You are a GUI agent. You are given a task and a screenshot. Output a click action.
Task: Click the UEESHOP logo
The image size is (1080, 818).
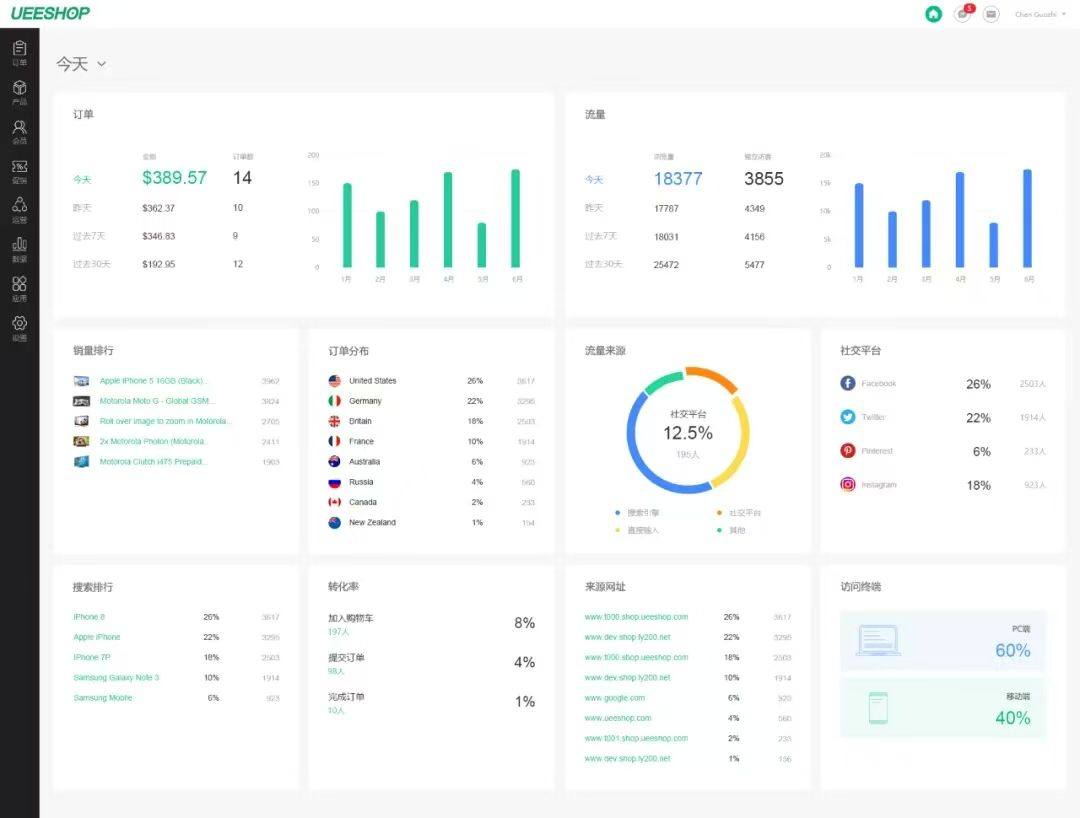(x=50, y=13)
